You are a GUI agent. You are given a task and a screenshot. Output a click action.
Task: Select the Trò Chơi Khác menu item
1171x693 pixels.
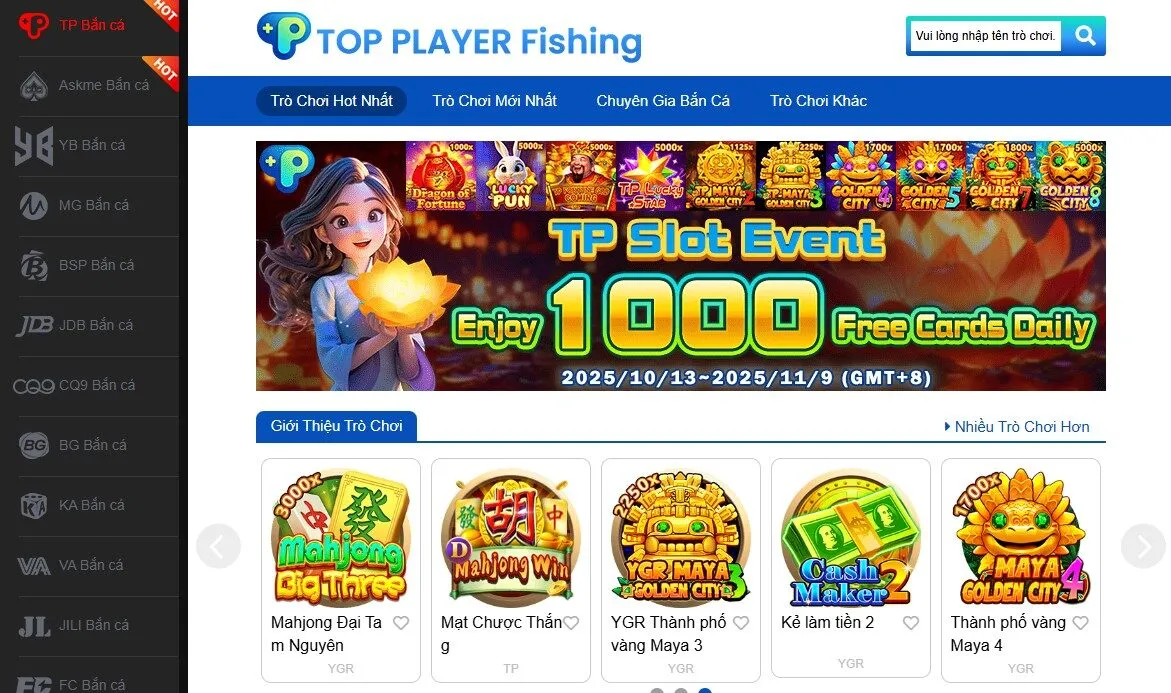(x=819, y=101)
